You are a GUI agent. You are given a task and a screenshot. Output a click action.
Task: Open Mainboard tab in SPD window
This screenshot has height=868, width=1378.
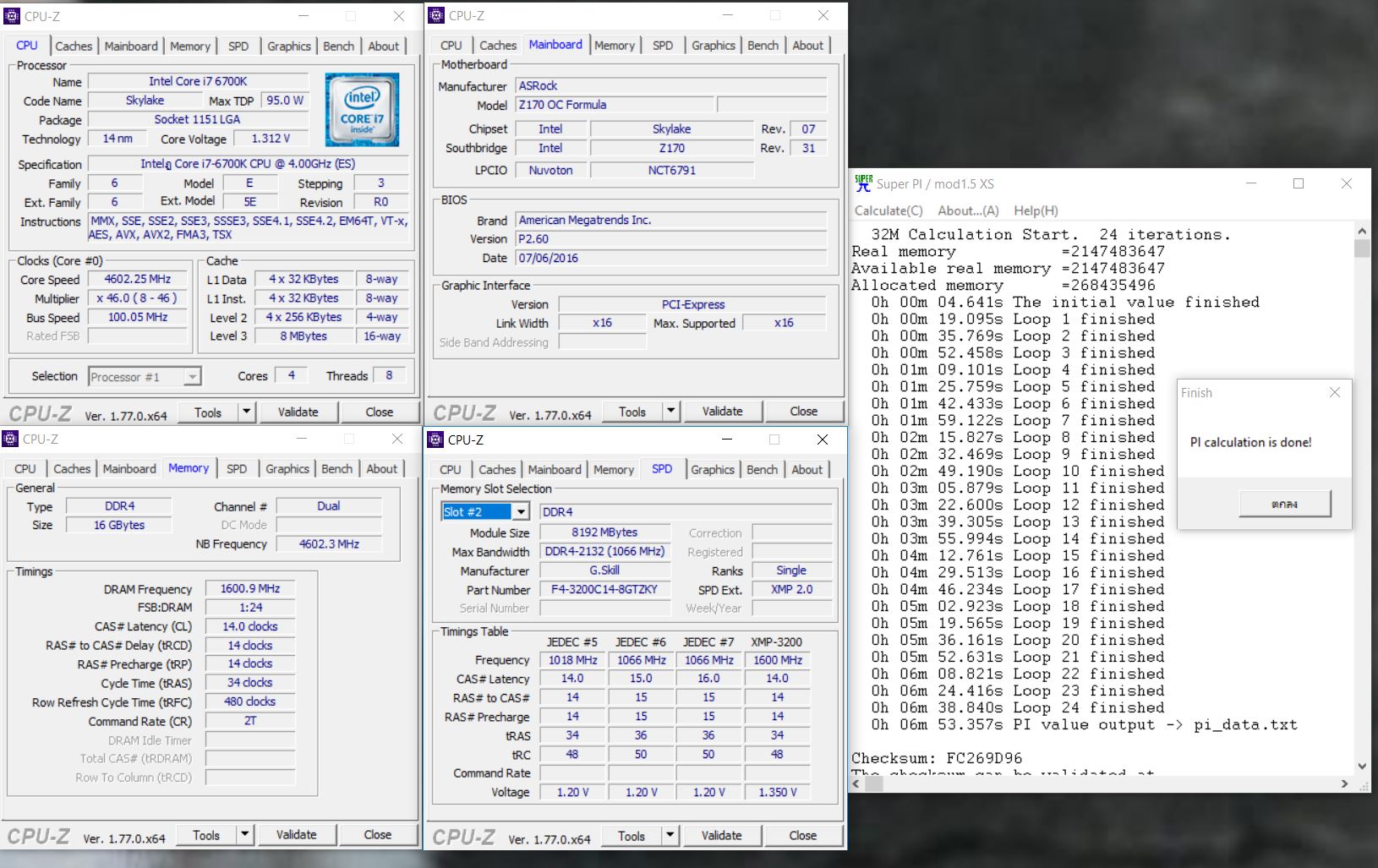555,469
